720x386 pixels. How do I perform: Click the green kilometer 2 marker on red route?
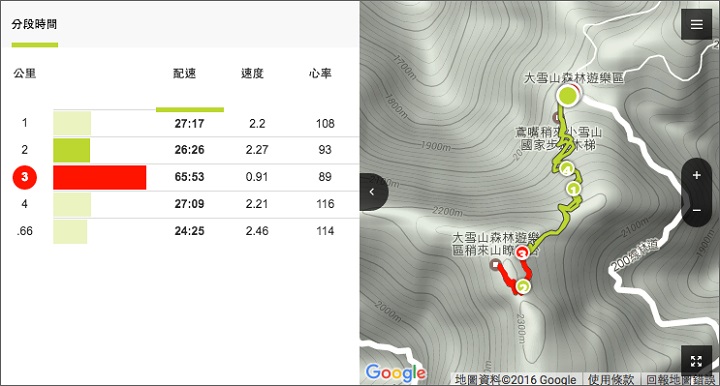pyautogui.click(x=523, y=286)
